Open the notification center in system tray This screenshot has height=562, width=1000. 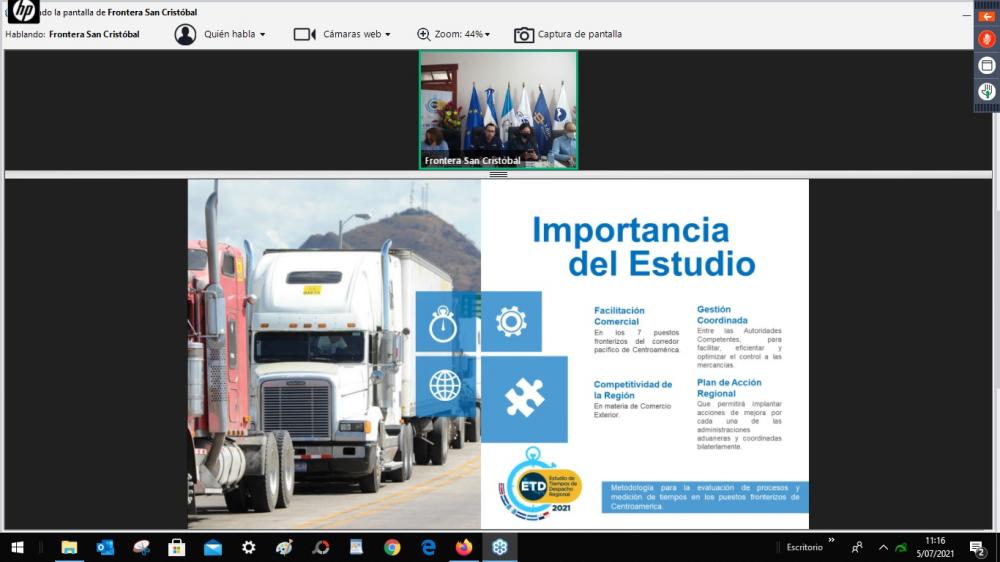[x=977, y=547]
